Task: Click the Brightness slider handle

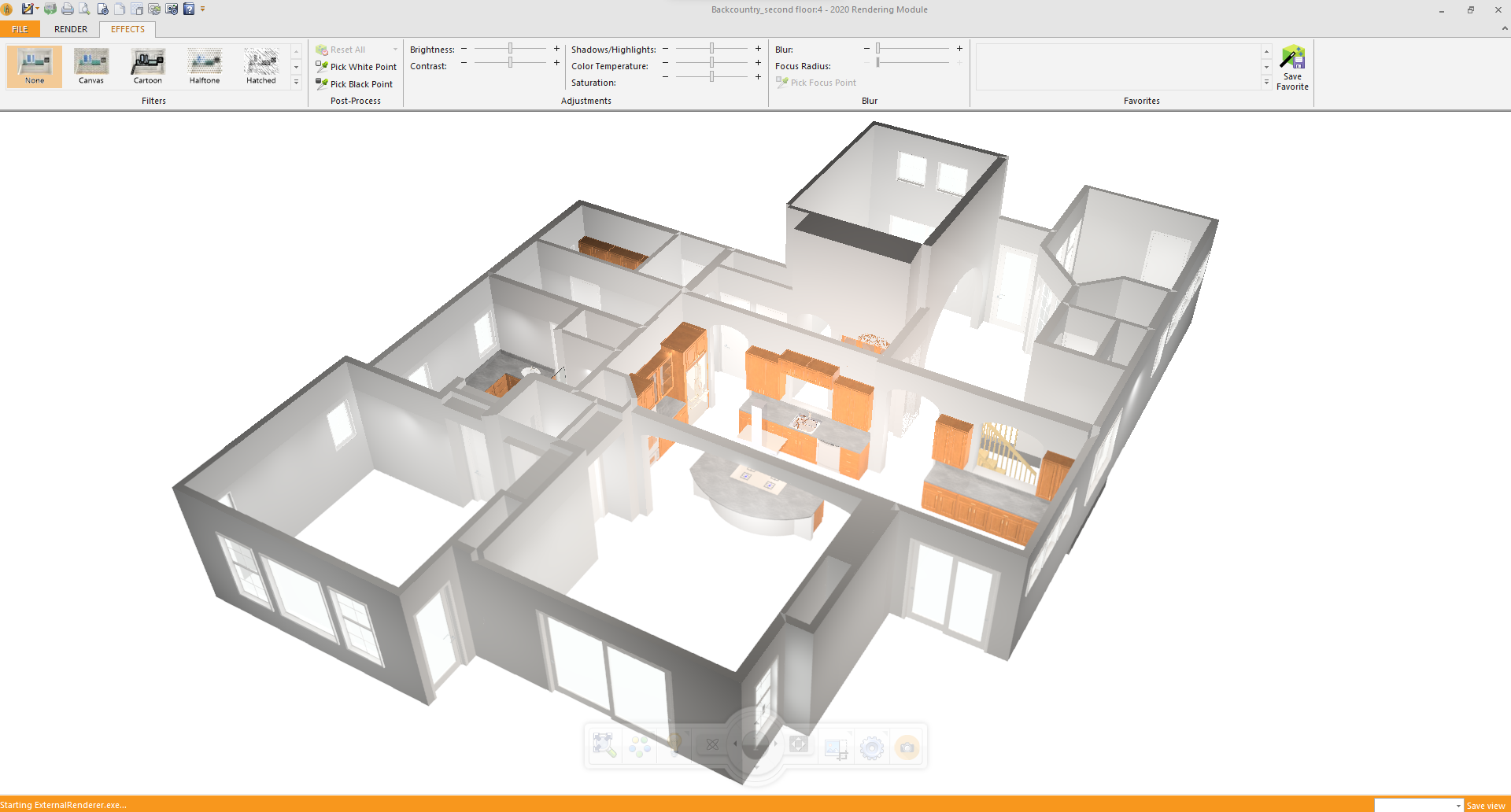Action: click(510, 49)
